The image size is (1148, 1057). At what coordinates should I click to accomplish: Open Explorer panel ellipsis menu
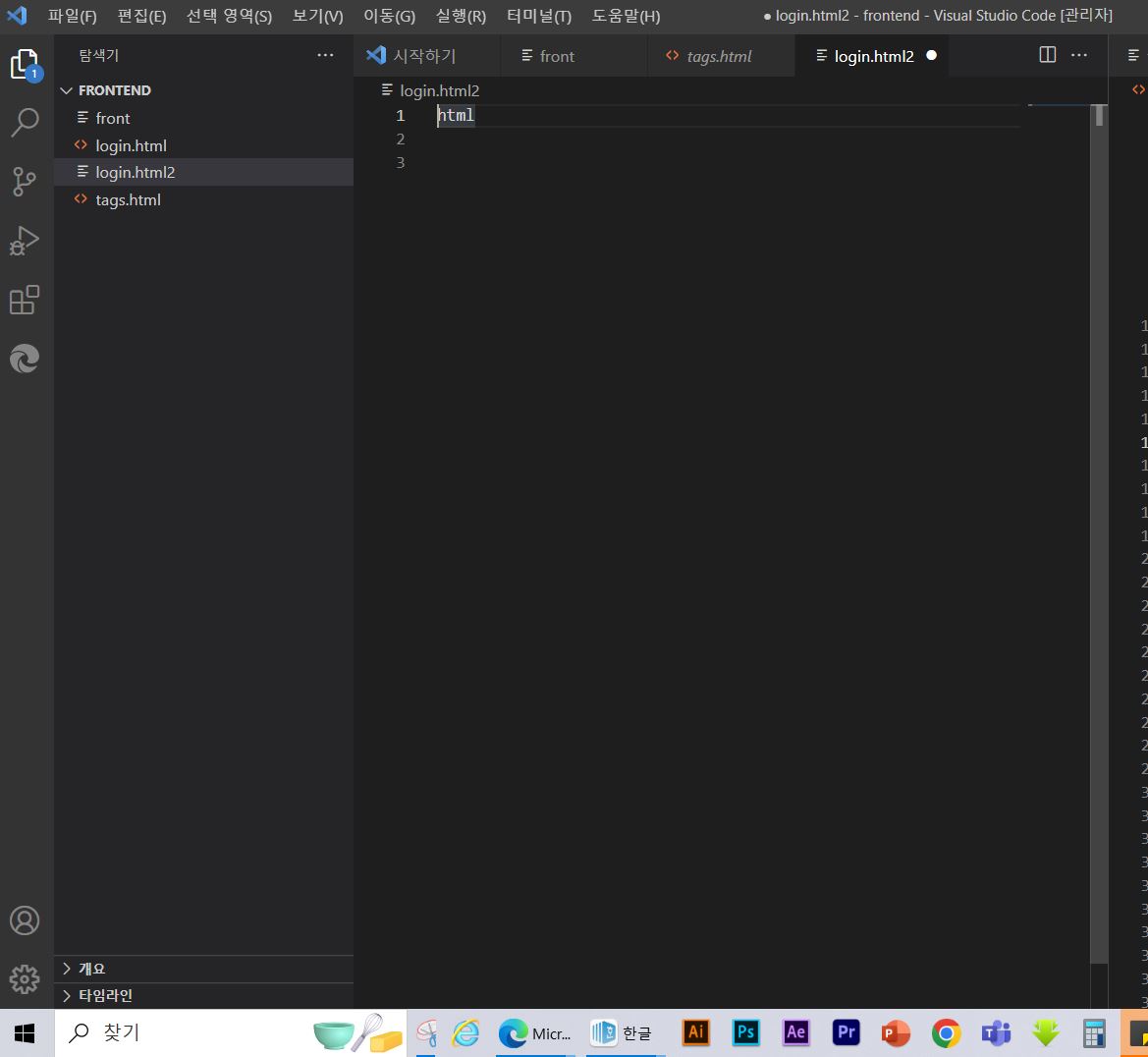[325, 55]
